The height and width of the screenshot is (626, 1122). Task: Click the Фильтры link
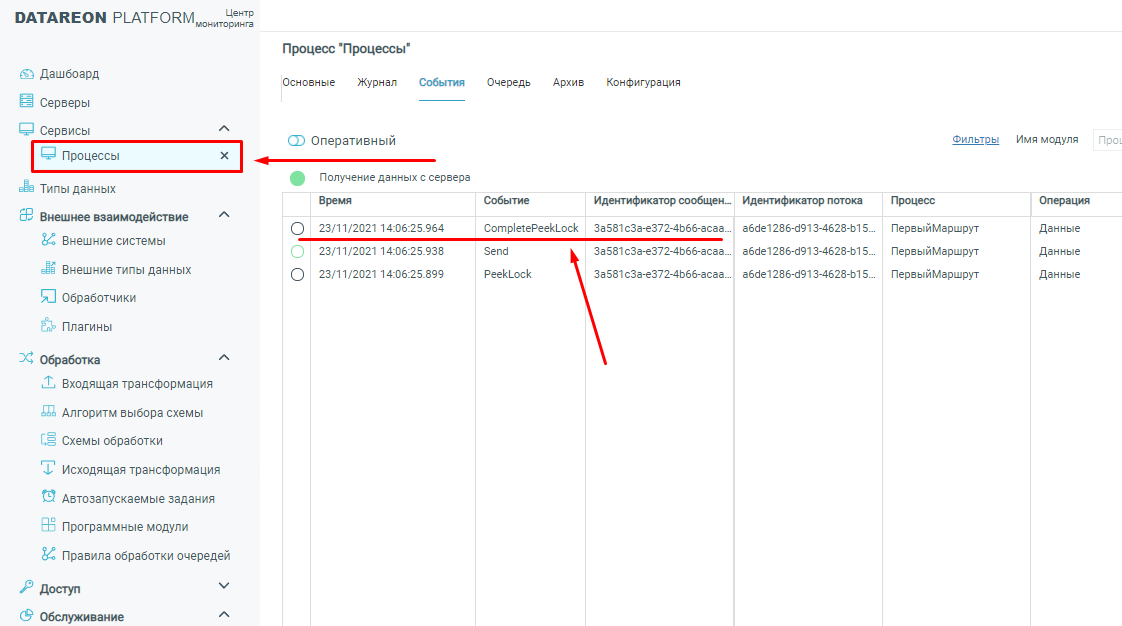pos(975,140)
